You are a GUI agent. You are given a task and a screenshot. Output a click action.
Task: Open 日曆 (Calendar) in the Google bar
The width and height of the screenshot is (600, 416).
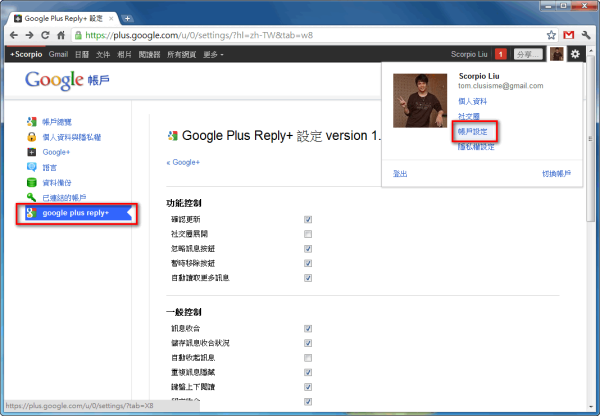(x=82, y=54)
